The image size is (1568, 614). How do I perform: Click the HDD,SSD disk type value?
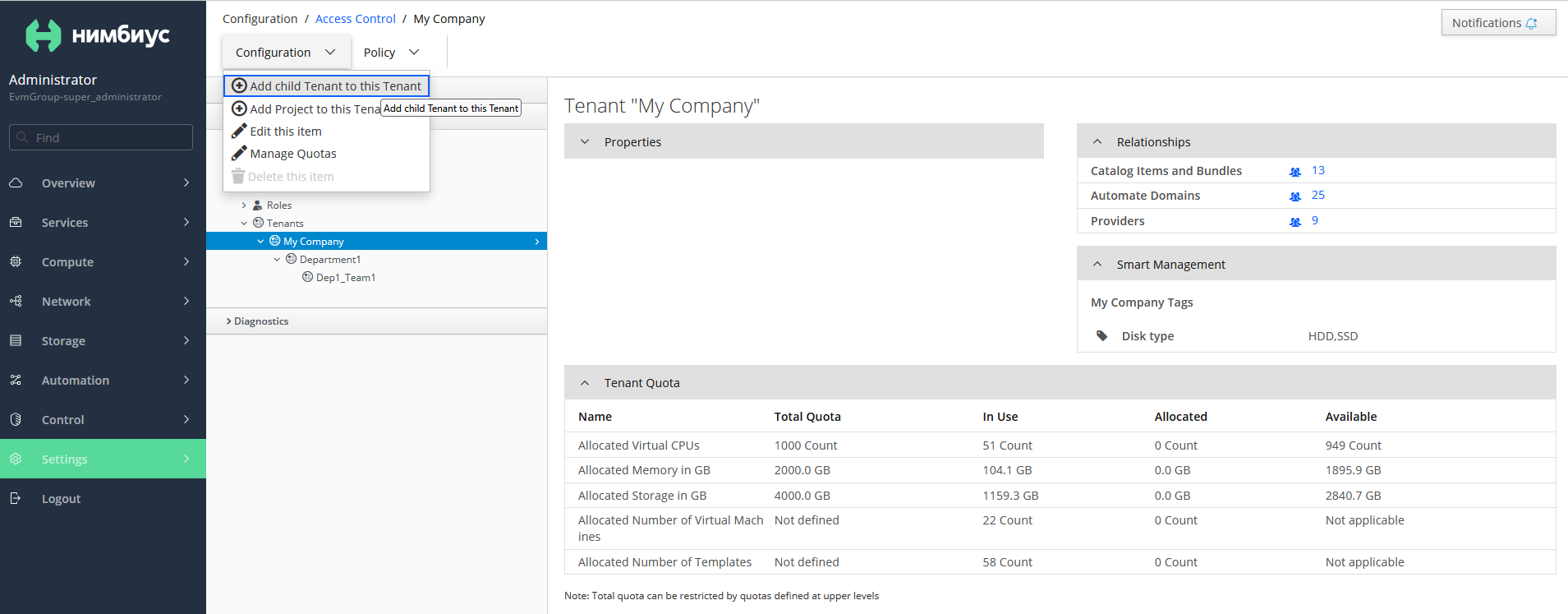pyautogui.click(x=1332, y=335)
